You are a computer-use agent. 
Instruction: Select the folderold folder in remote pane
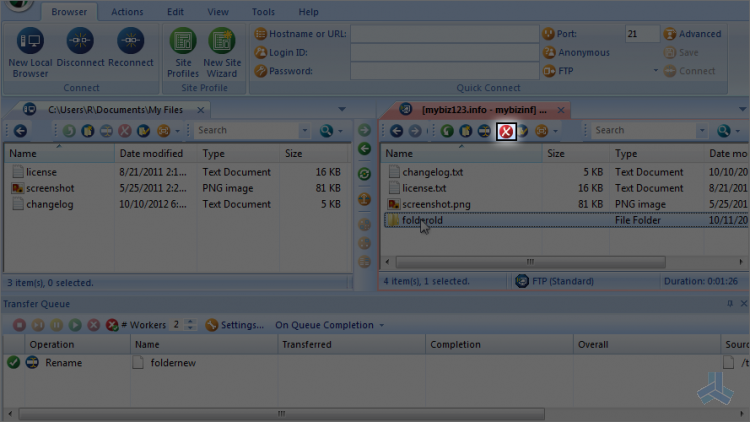coord(566,220)
